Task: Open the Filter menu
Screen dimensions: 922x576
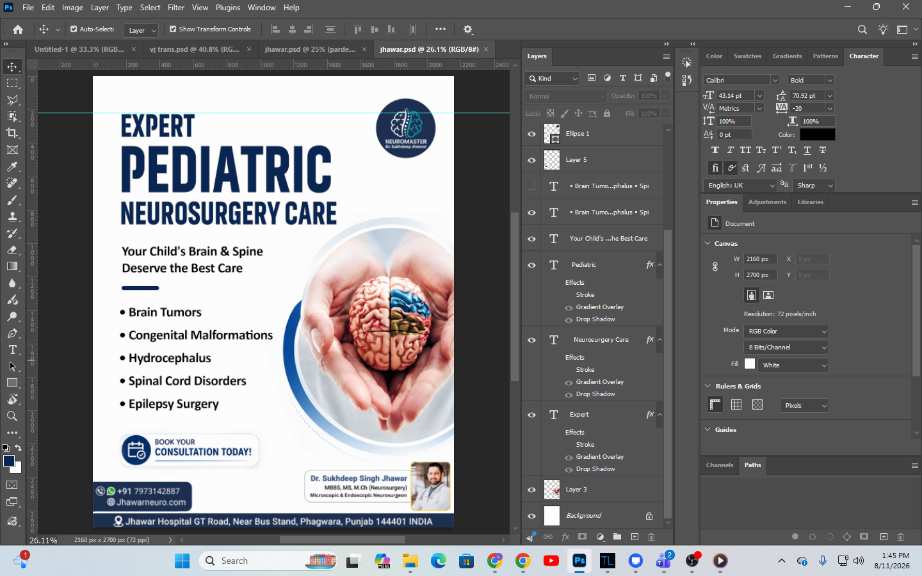Action: [x=176, y=8]
